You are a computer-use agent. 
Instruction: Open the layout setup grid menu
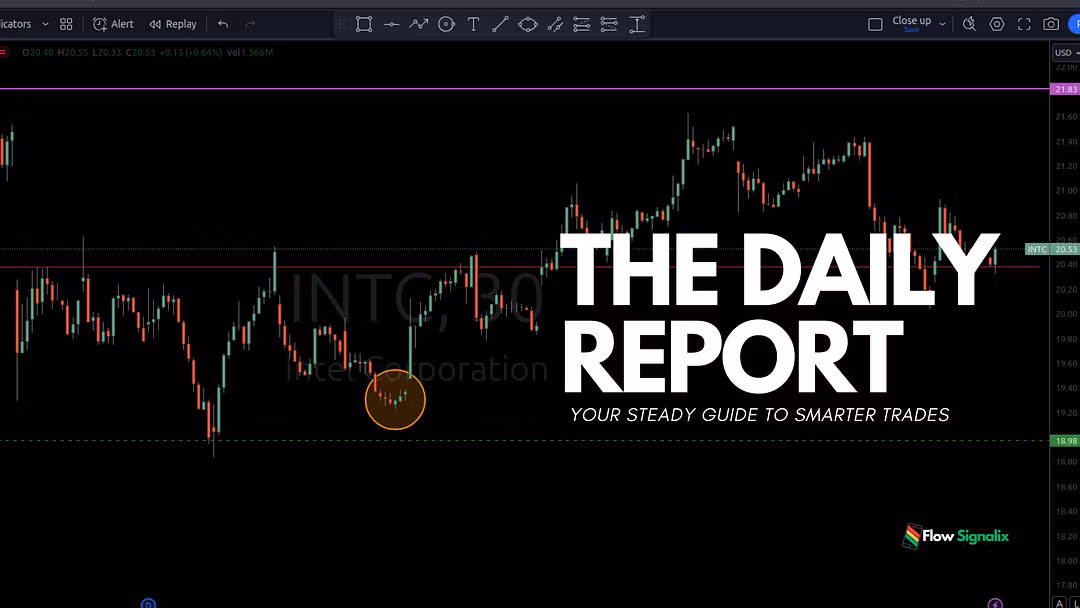(x=66, y=24)
